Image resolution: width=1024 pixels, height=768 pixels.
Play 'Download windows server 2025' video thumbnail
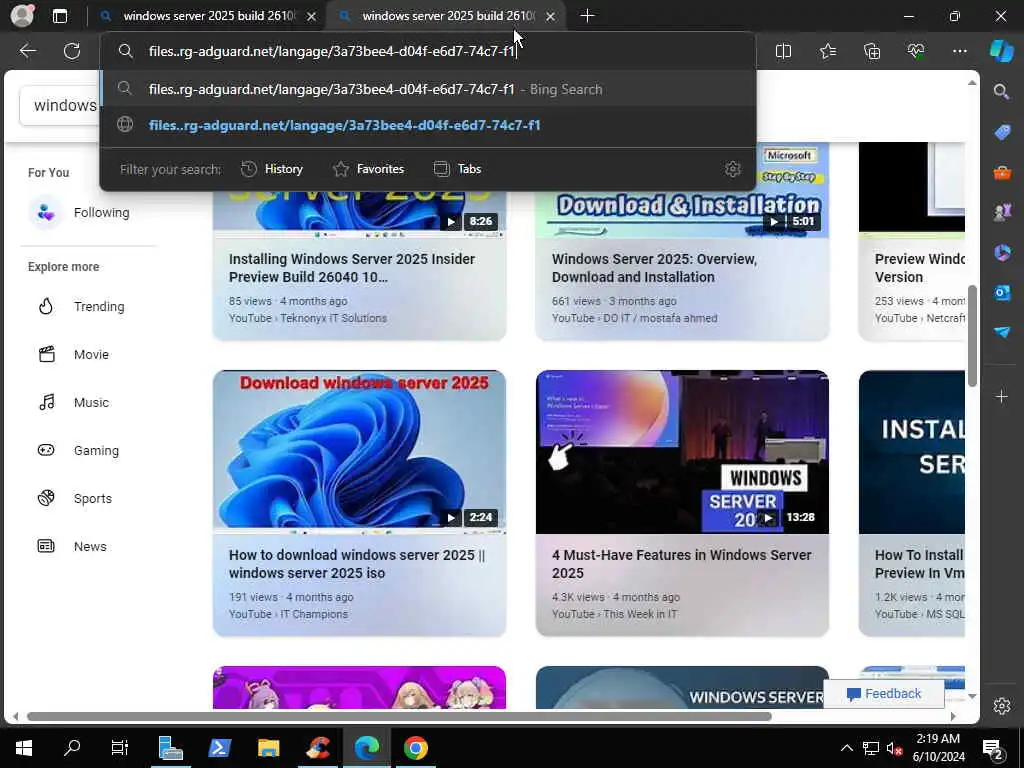point(359,451)
